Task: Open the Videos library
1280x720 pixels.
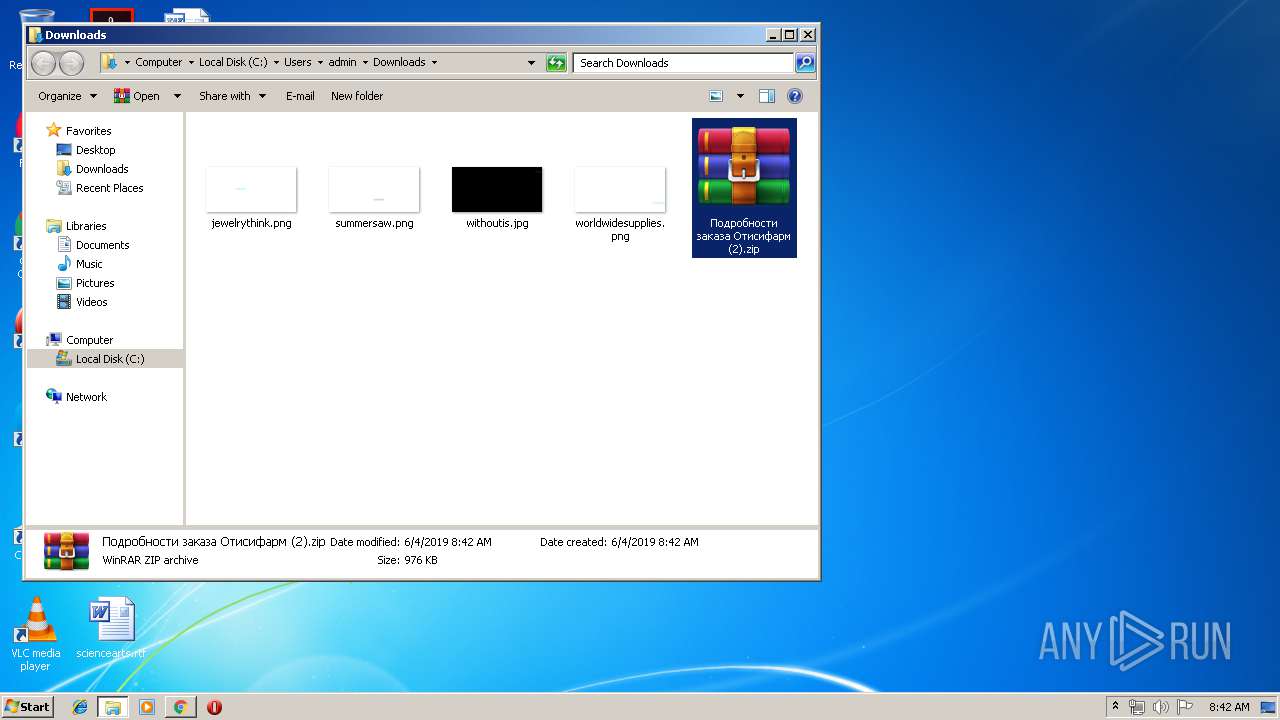Action: [91, 302]
